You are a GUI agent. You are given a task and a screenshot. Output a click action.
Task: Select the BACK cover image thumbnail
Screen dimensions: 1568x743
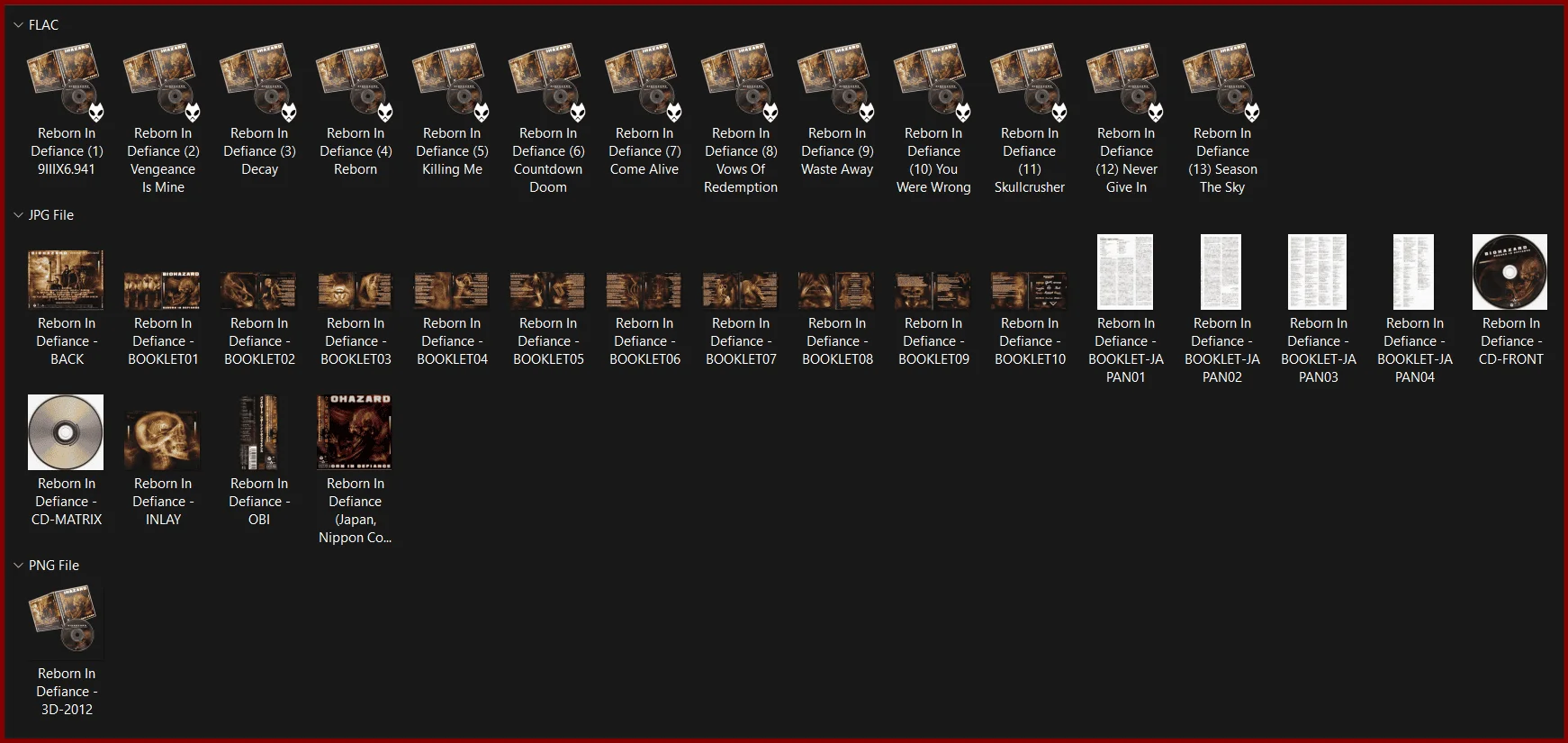point(66,280)
